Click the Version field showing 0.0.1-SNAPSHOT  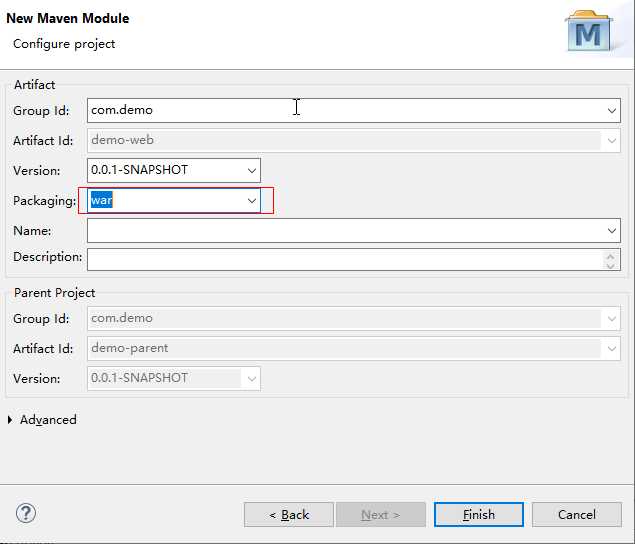pyautogui.click(x=165, y=170)
